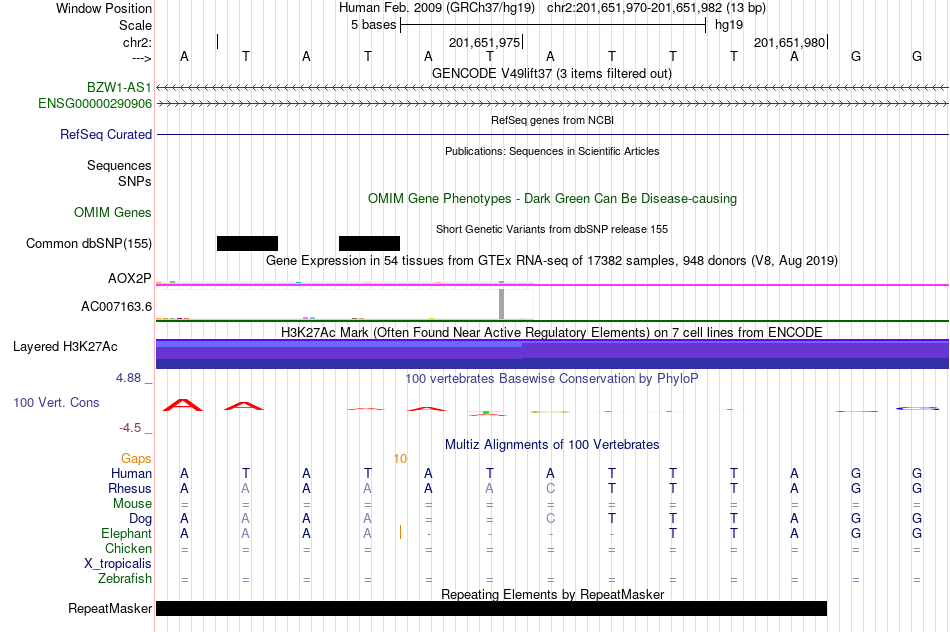Image resolution: width=950 pixels, height=632 pixels.
Task: Click the Chicken species label
Action: 128,549
